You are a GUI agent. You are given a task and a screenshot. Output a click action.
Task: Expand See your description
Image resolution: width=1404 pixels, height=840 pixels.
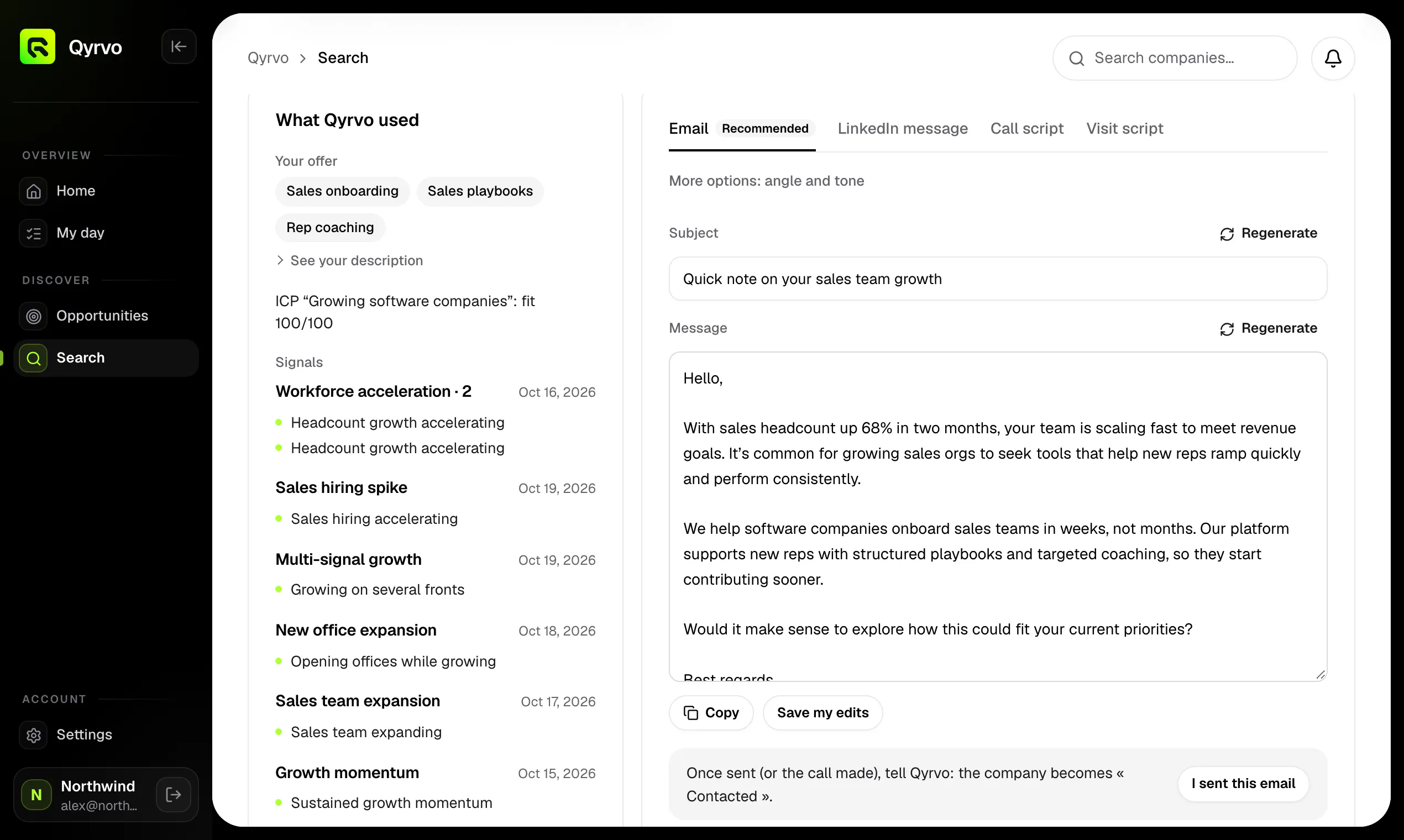click(x=349, y=260)
